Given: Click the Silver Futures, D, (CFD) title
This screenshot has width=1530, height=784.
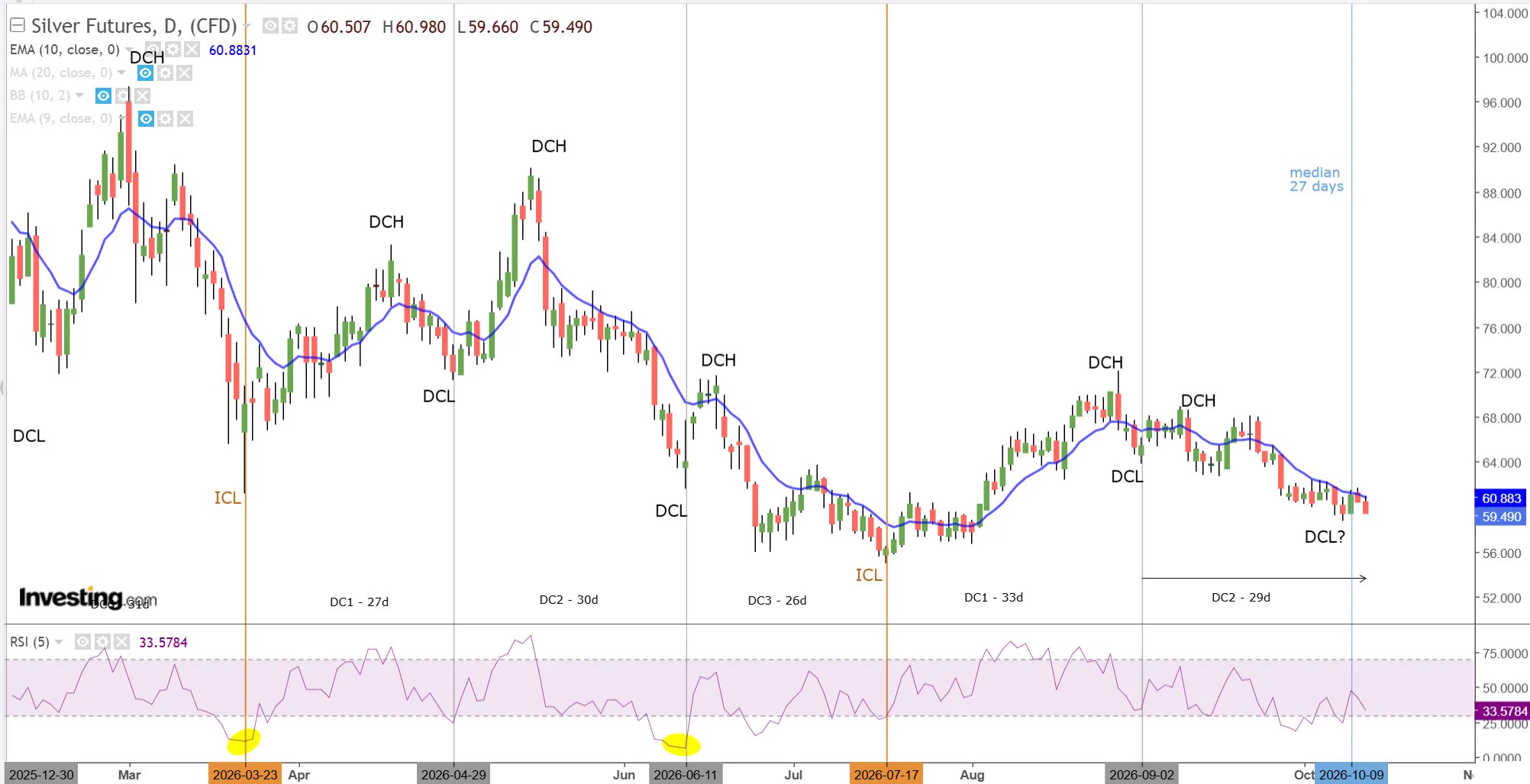Looking at the screenshot, I should pyautogui.click(x=134, y=26).
